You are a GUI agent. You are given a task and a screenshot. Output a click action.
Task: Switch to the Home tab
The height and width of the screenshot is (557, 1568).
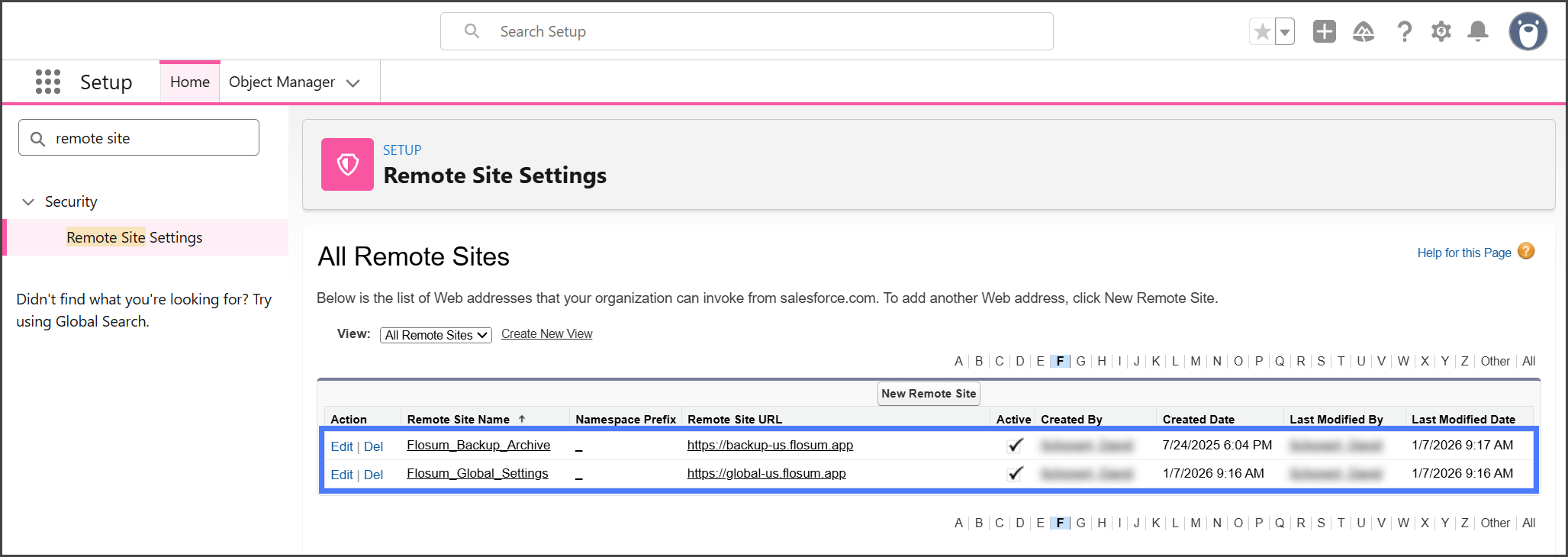click(189, 82)
